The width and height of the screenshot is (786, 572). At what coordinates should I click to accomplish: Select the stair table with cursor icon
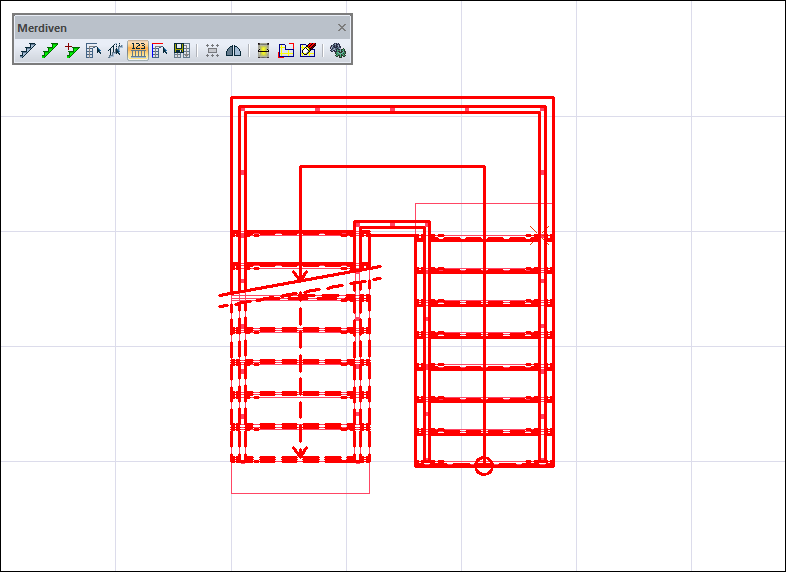pos(94,51)
